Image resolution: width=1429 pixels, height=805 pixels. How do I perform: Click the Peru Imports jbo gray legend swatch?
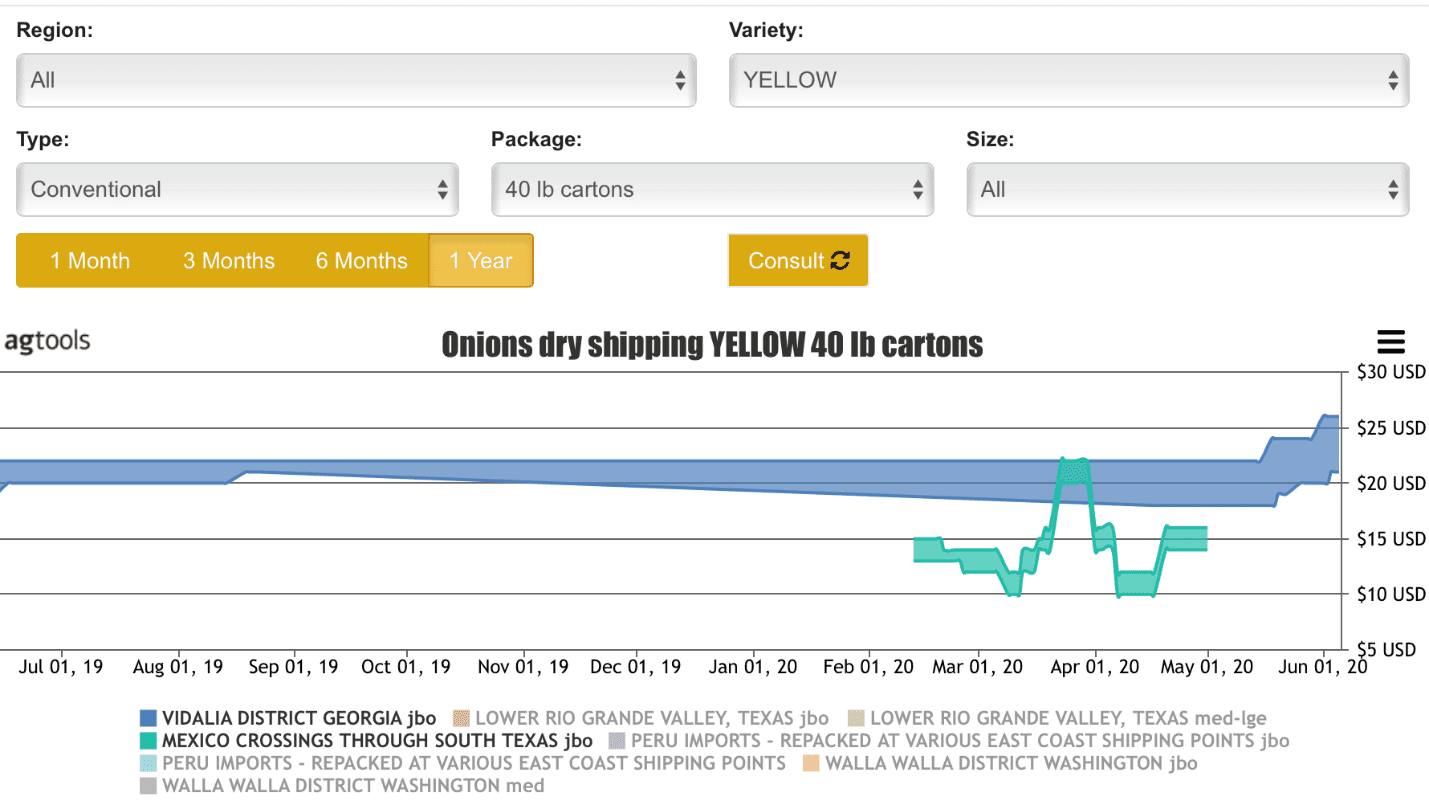coord(617,741)
